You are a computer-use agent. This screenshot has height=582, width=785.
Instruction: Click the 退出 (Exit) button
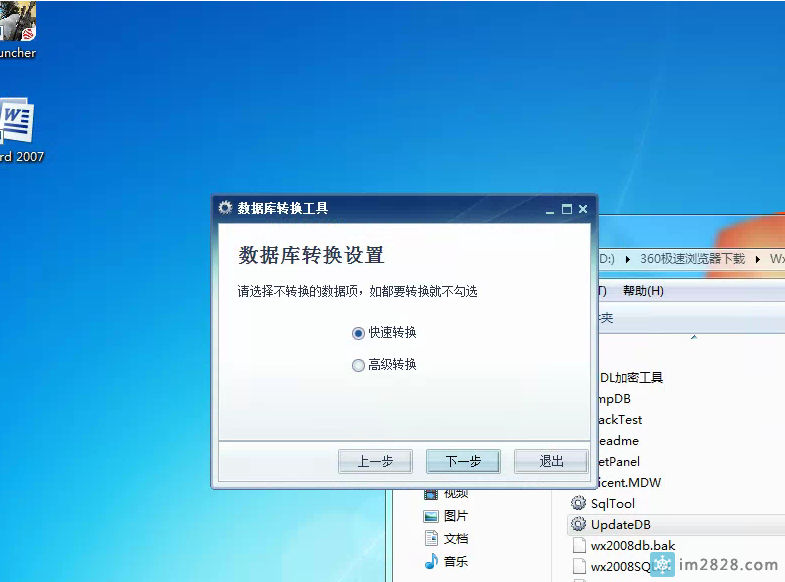tap(551, 461)
